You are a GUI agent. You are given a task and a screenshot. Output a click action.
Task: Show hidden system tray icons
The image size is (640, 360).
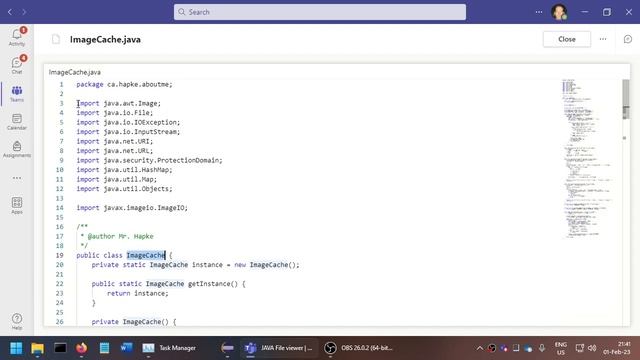tap(480, 348)
